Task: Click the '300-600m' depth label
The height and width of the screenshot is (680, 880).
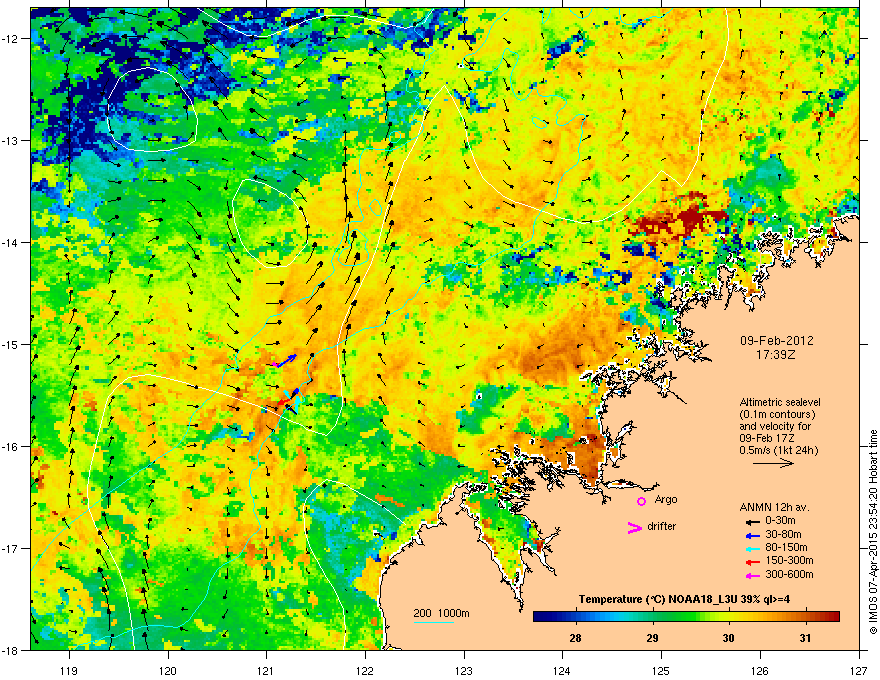Action: [x=789, y=575]
